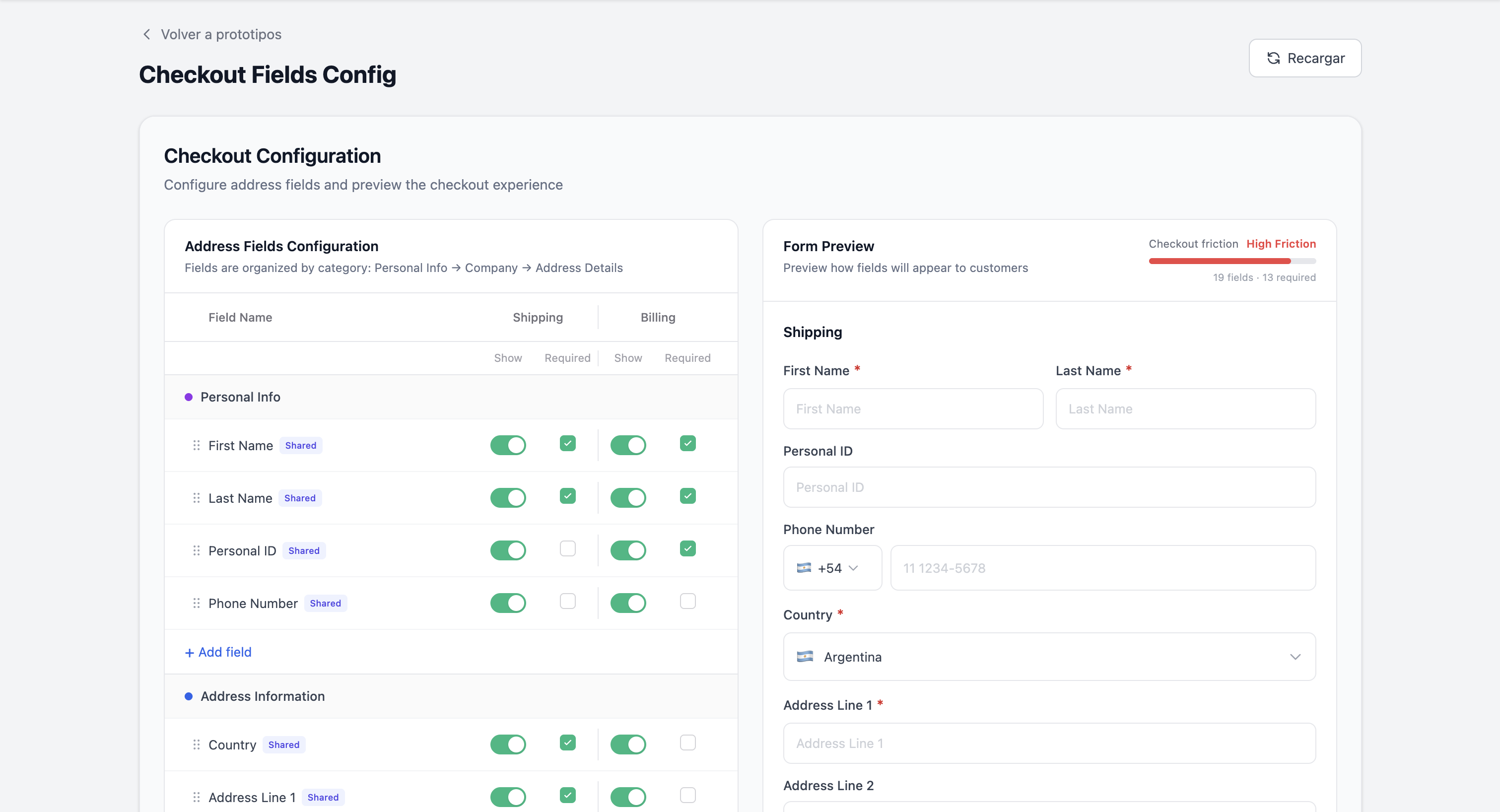Open the chevron on Country field preview
Screen dimensions: 1500x812
(1295, 657)
